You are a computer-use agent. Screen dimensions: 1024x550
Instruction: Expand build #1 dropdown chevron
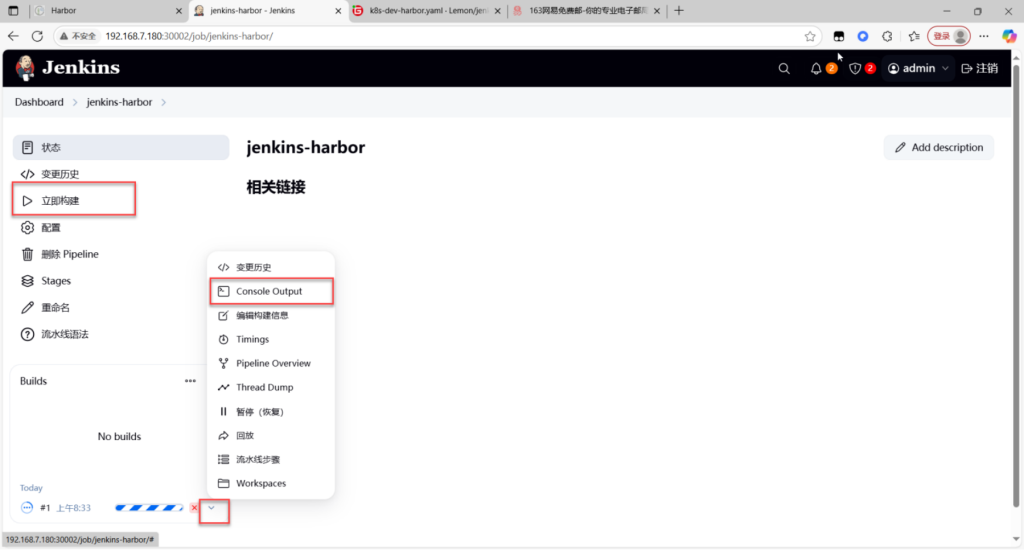coord(212,508)
